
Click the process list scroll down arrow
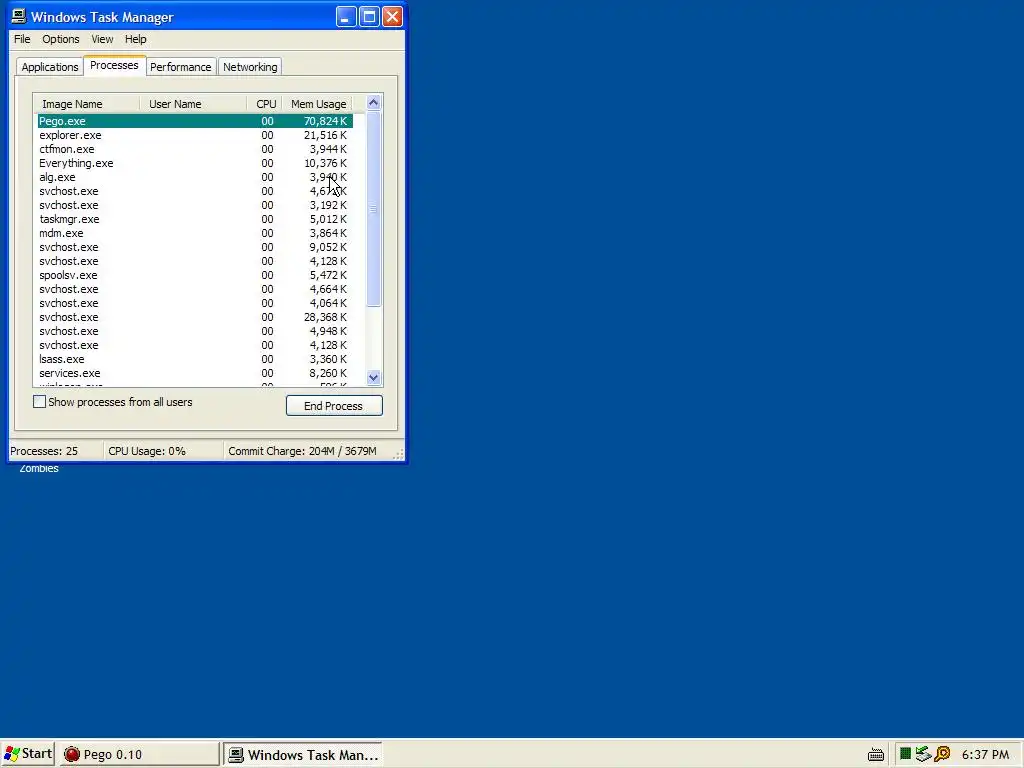(374, 377)
